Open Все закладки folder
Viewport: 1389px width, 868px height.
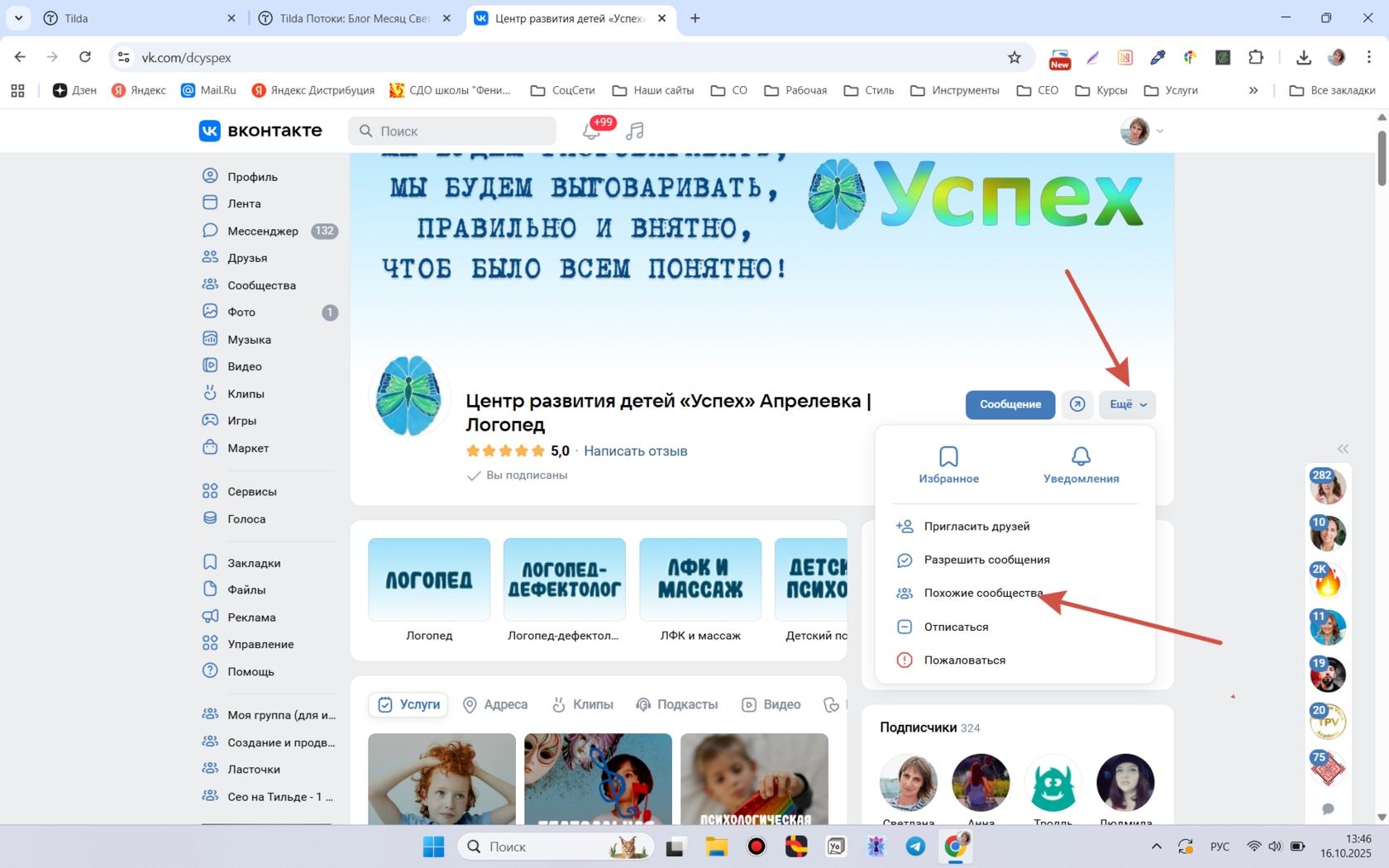point(1332,90)
